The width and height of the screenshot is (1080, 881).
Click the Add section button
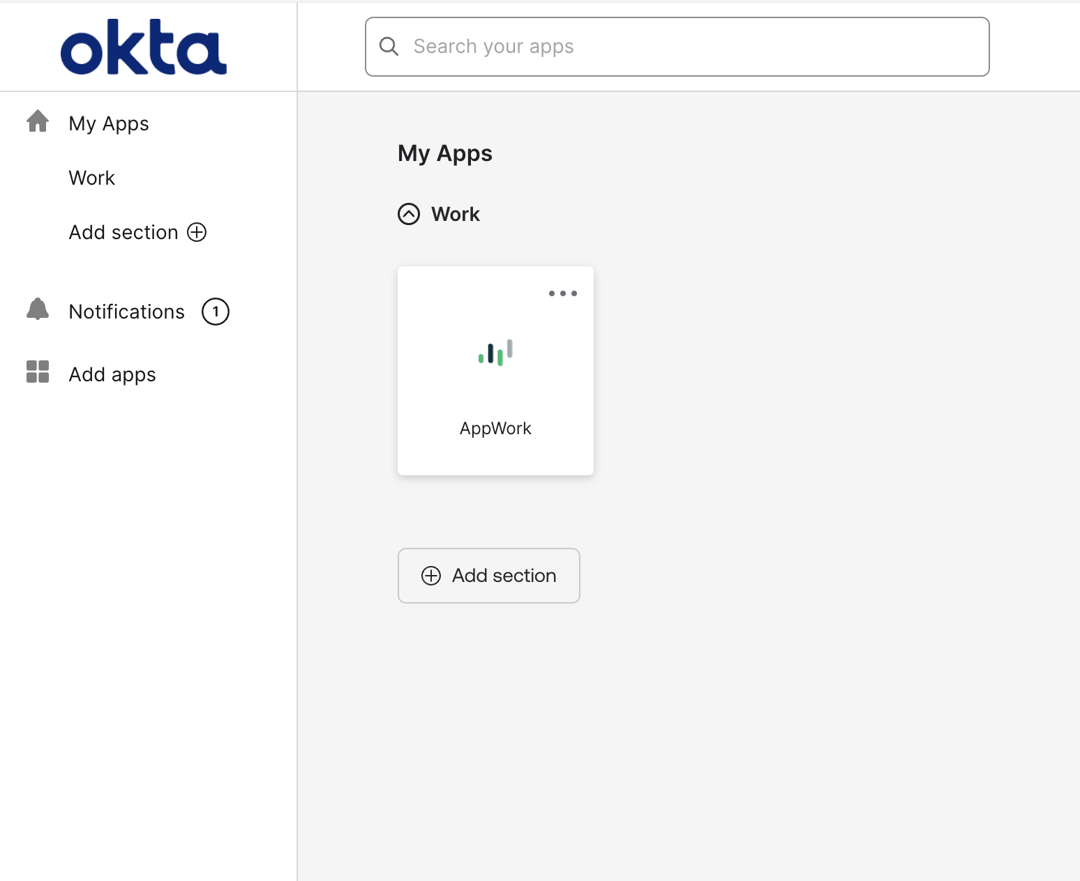click(488, 575)
